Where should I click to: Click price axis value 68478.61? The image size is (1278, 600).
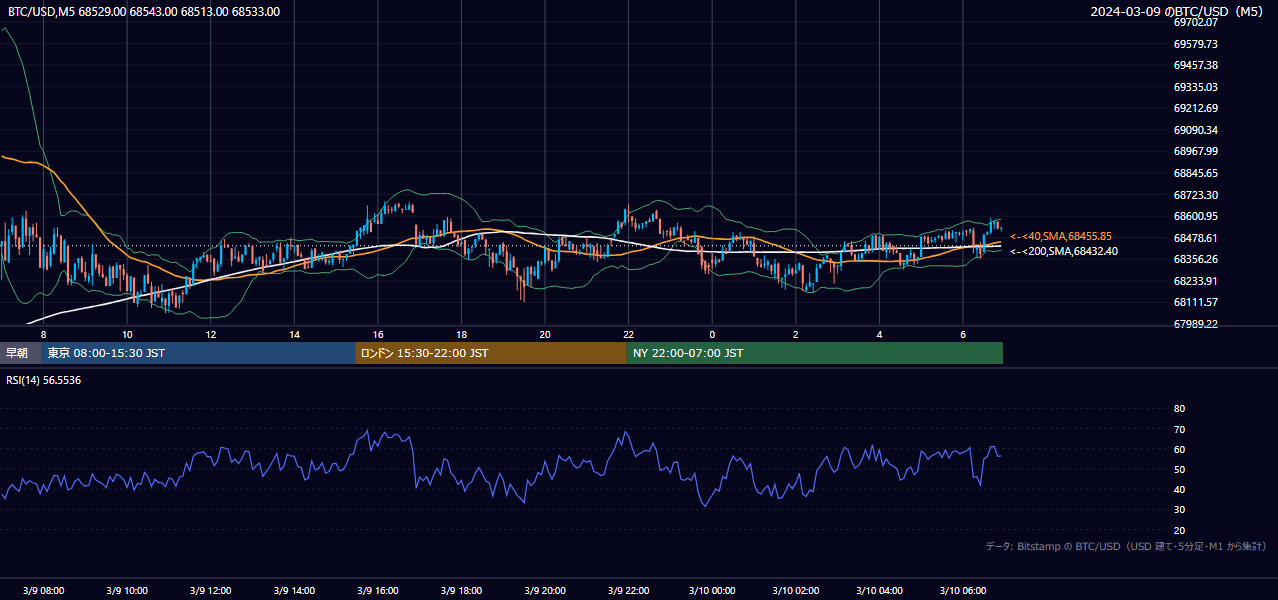click(1195, 238)
